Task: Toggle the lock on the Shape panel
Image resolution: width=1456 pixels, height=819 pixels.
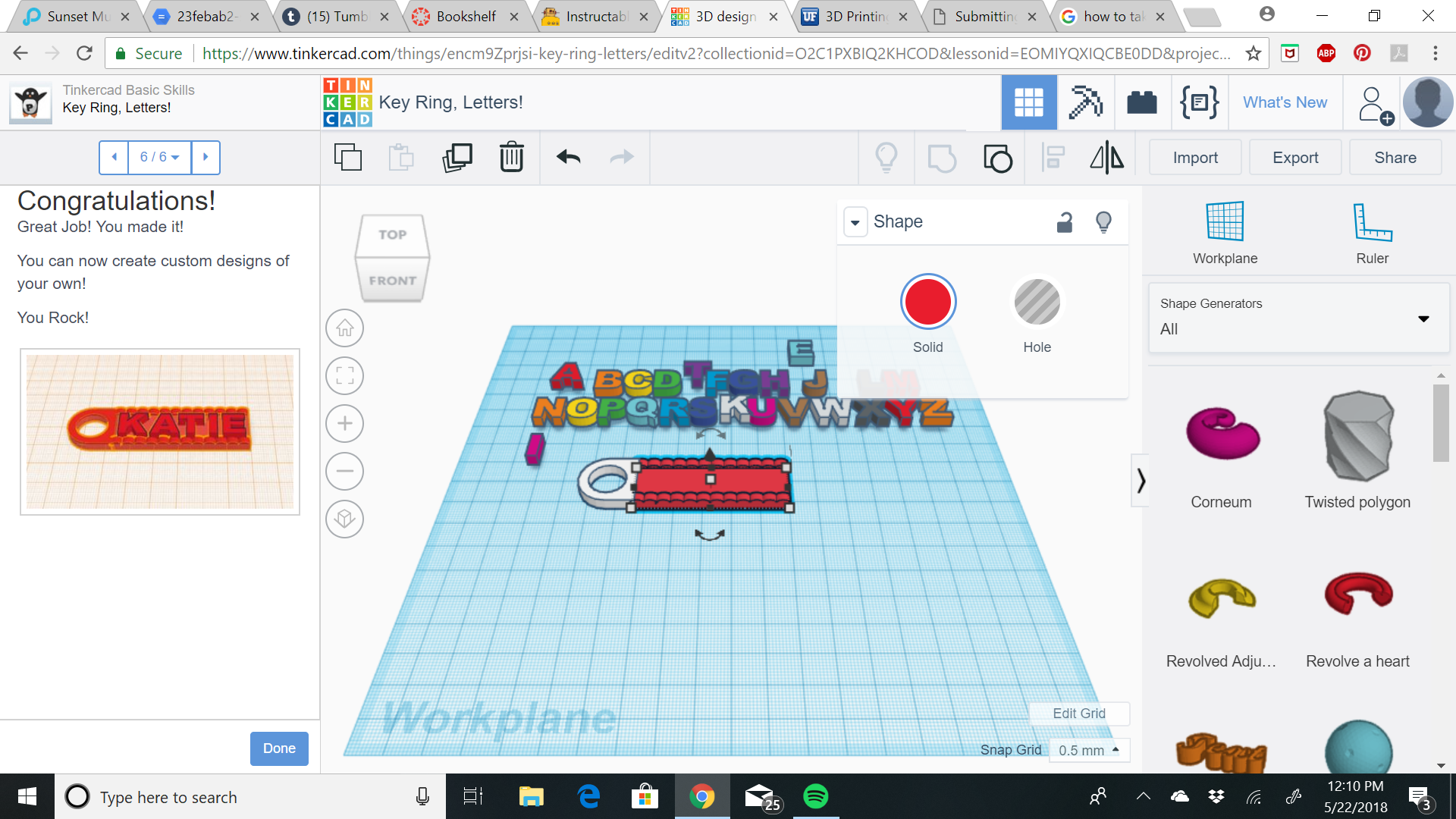Action: [1064, 221]
